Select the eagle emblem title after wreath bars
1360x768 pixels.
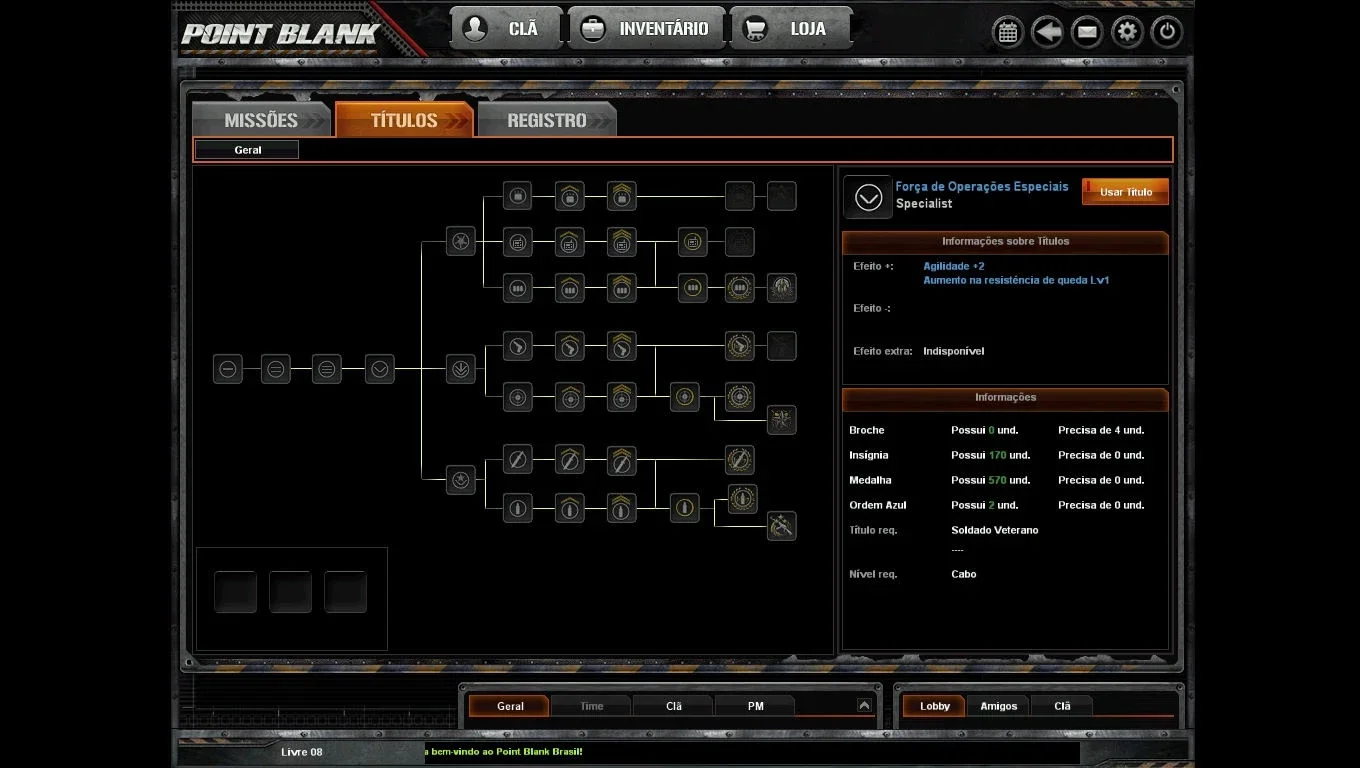782,288
